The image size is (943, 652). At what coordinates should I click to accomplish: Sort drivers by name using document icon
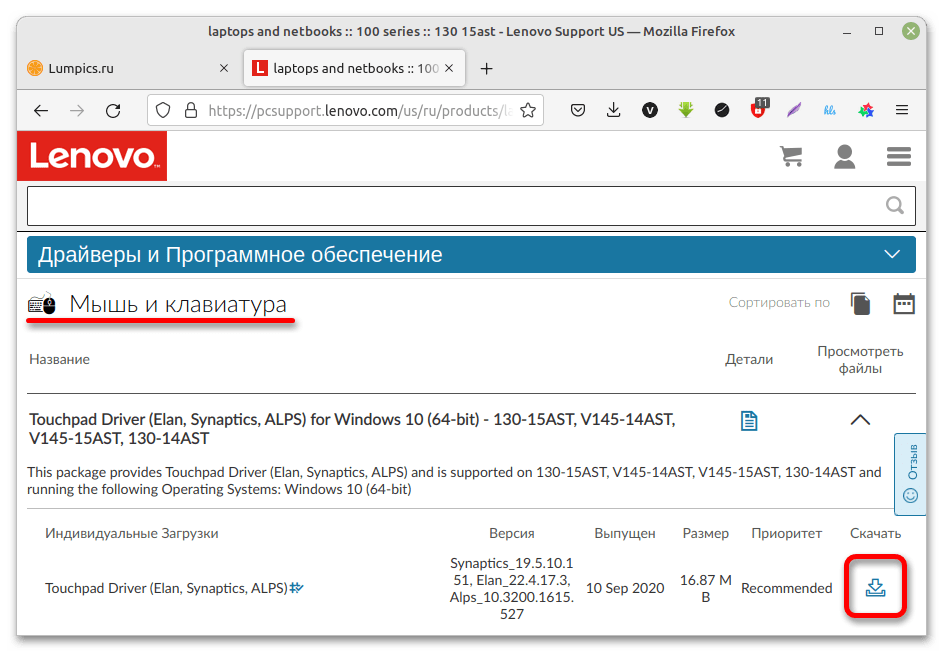tap(860, 303)
